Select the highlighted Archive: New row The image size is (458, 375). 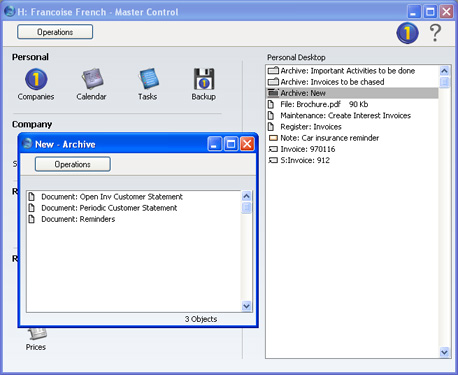click(352, 93)
